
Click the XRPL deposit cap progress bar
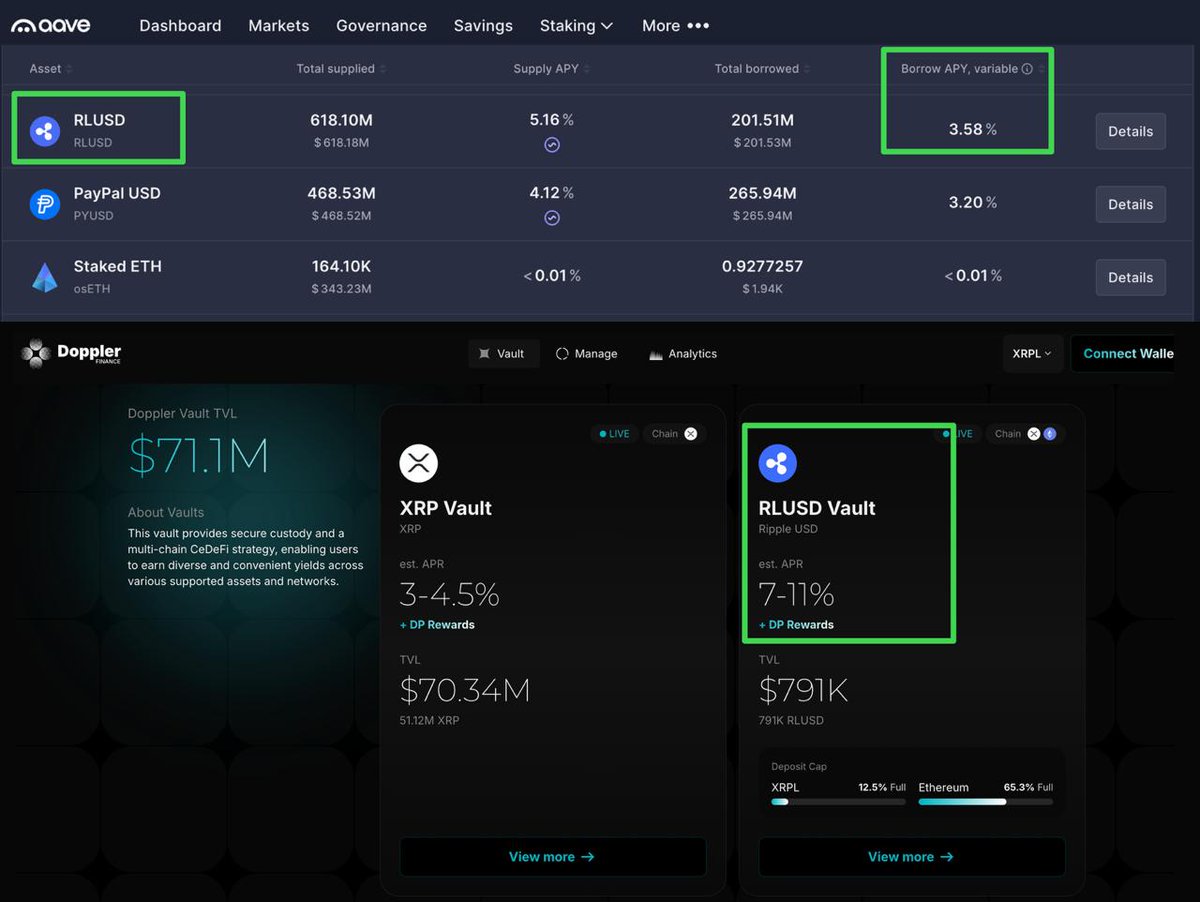click(x=839, y=802)
